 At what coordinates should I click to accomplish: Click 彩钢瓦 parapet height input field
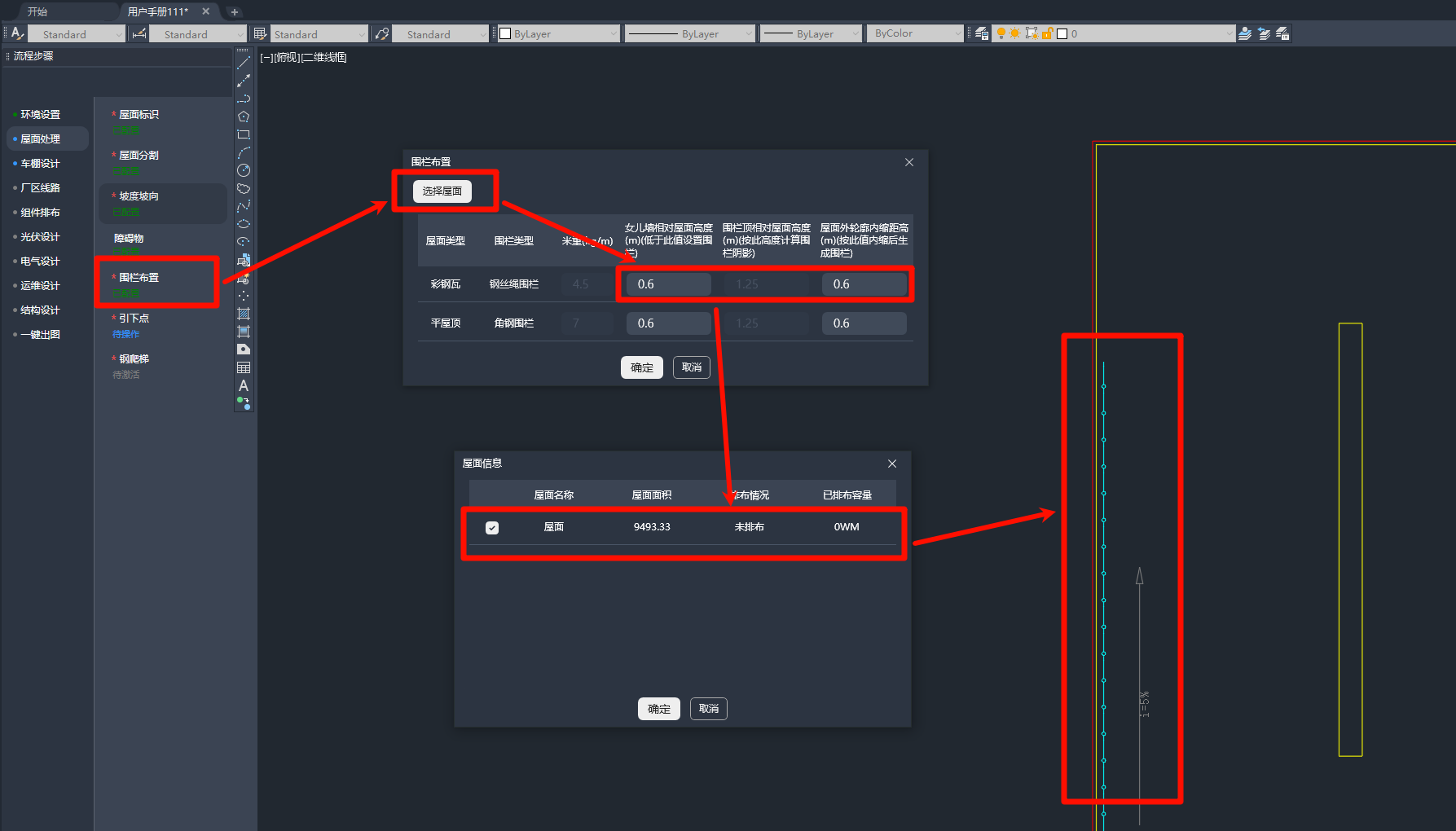tap(668, 284)
